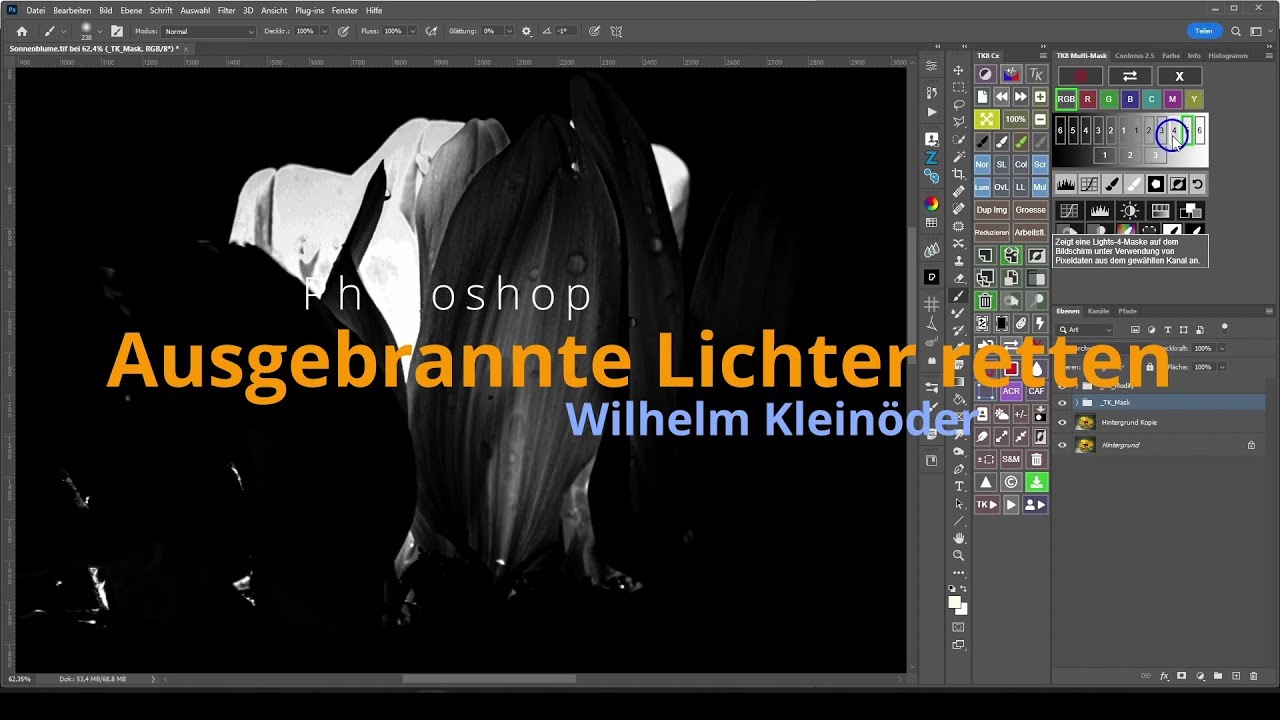
Task: Click the Reduzieren button
Action: [x=992, y=232]
